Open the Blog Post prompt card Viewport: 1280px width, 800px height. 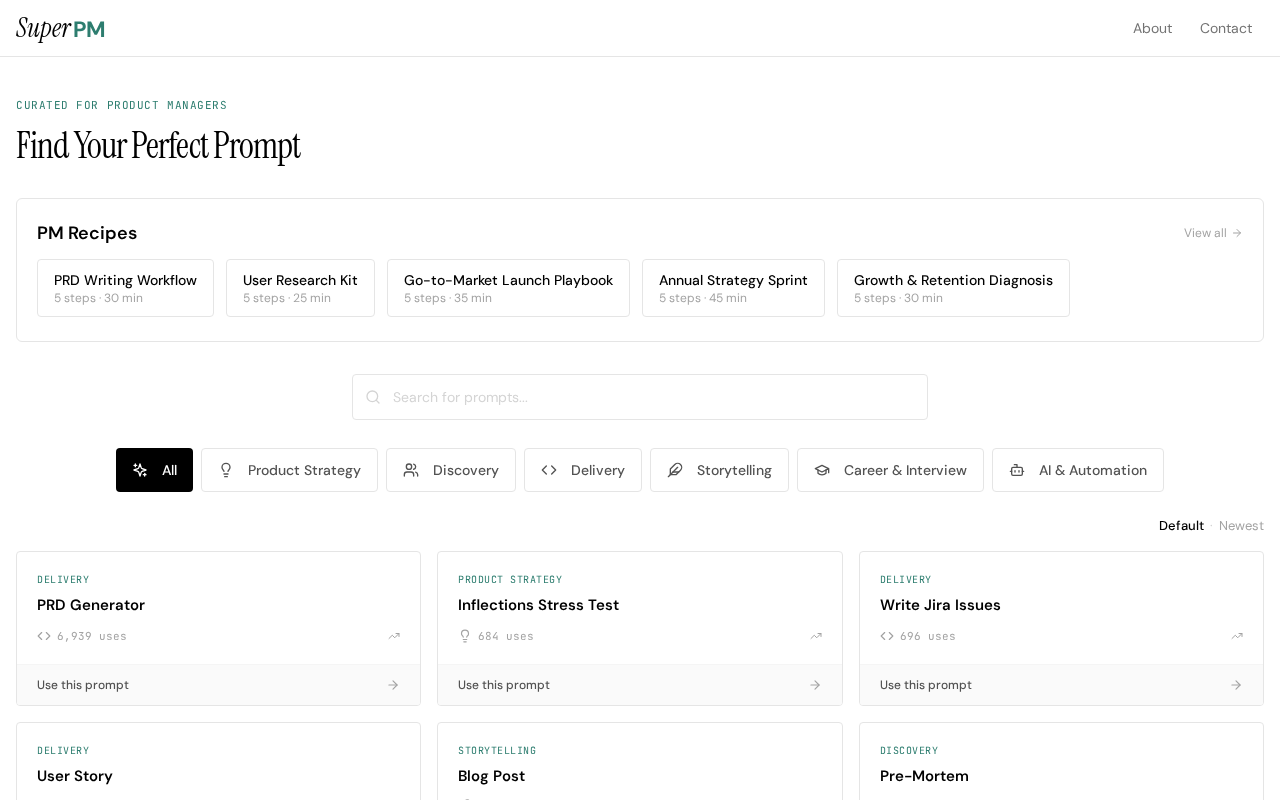coord(640,762)
